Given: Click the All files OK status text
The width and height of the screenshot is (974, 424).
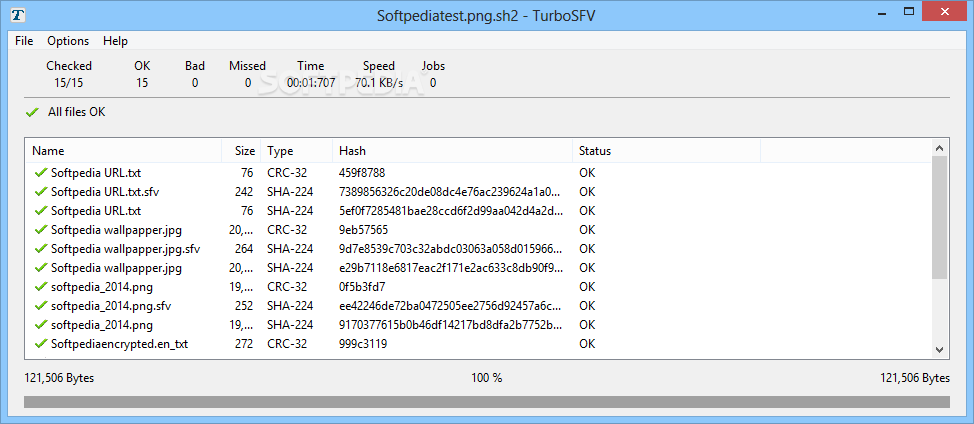Looking at the screenshot, I should (x=76, y=112).
